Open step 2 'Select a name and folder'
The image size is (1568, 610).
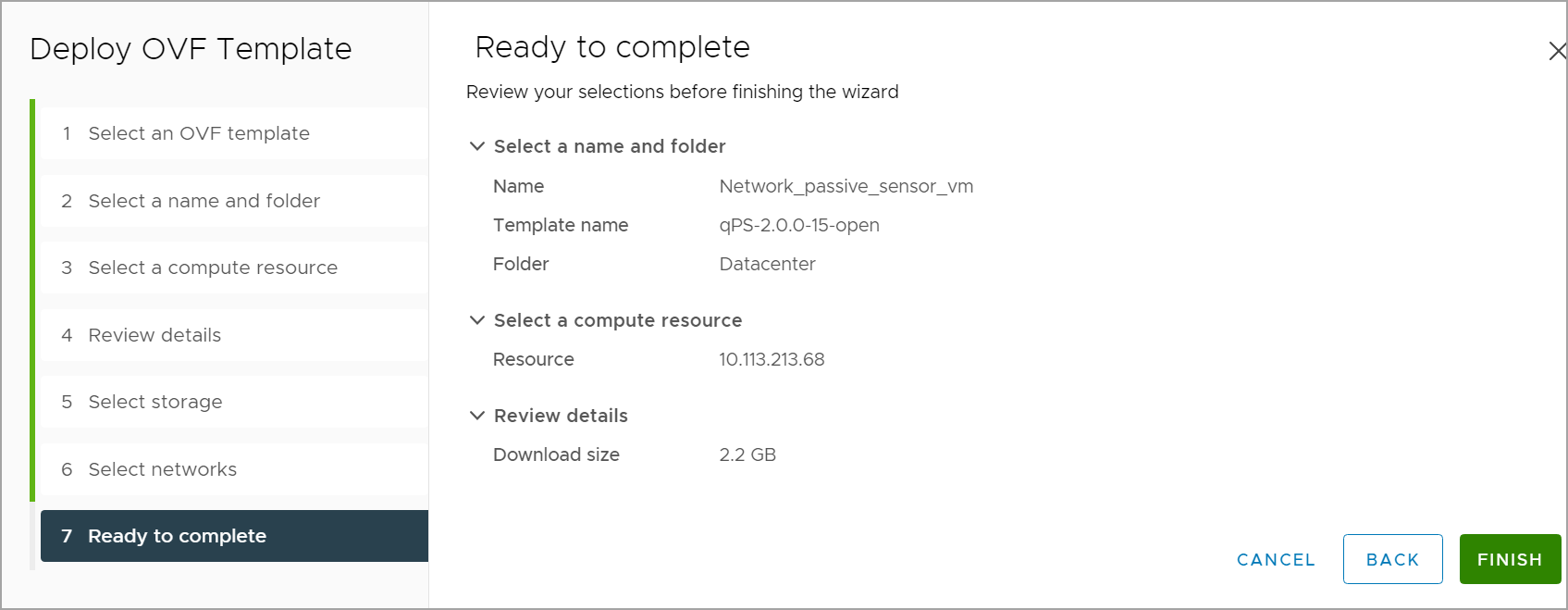pos(204,201)
